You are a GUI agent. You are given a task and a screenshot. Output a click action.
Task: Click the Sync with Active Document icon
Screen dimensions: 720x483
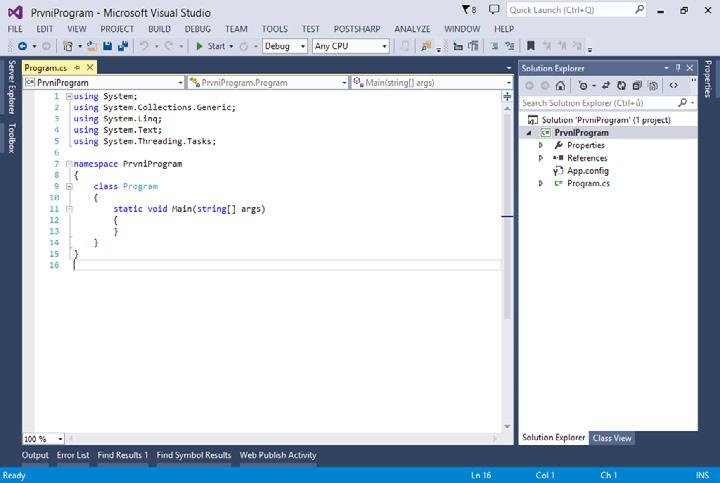point(606,85)
